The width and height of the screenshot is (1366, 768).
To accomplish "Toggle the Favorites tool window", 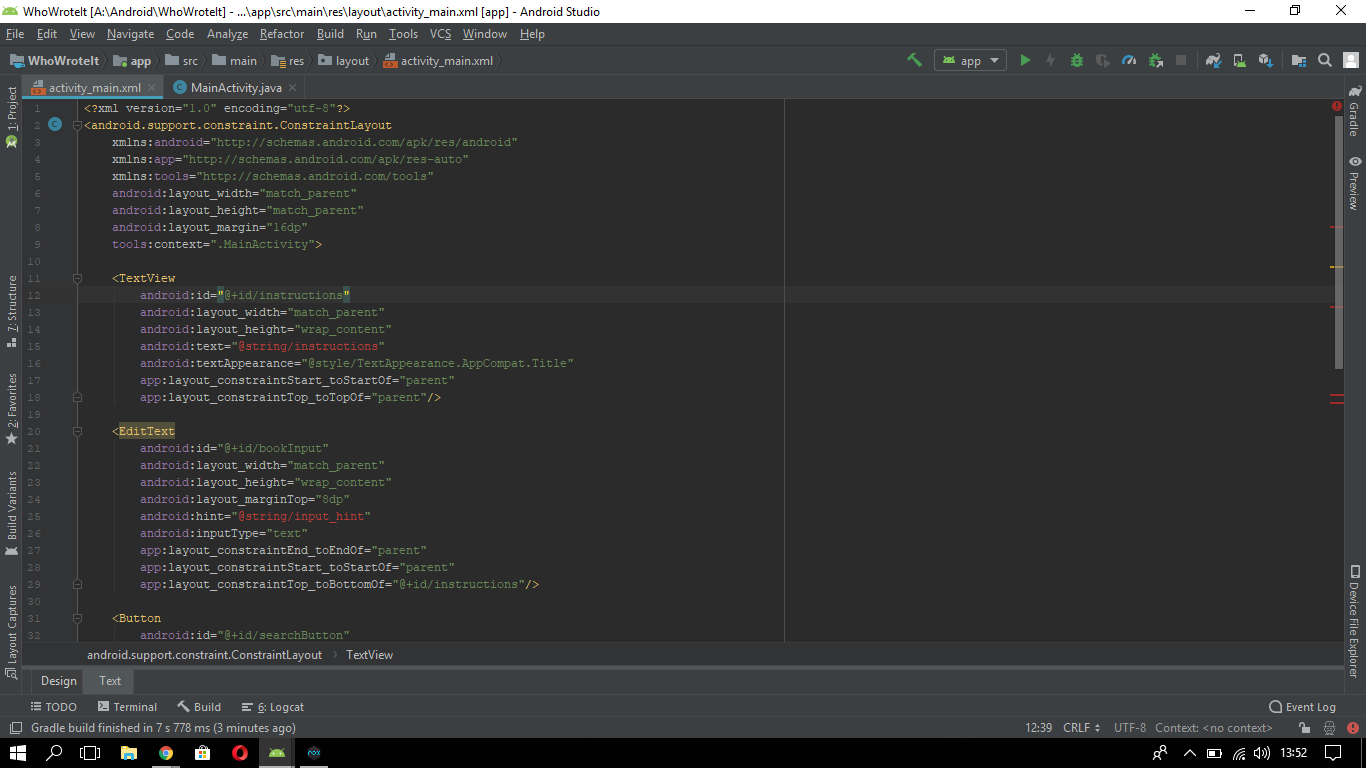I will point(12,408).
